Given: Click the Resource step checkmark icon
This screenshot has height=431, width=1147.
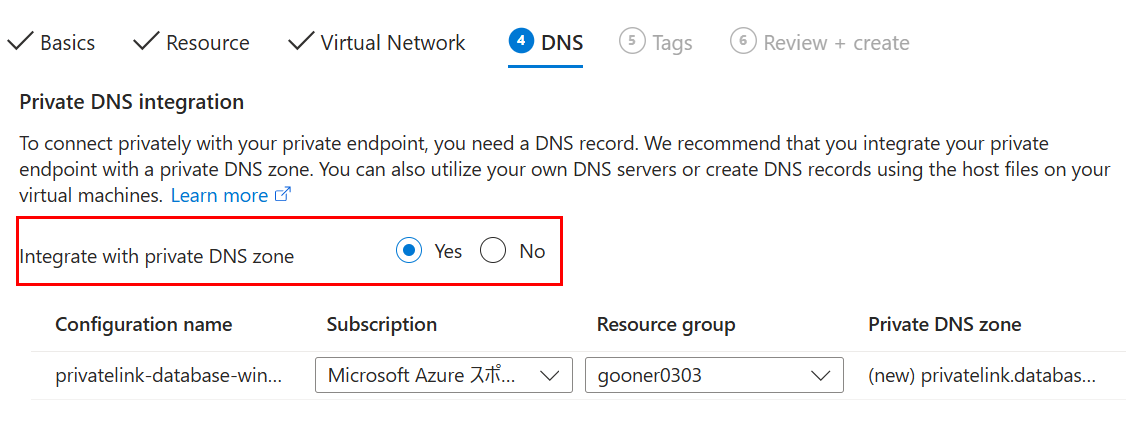Looking at the screenshot, I should 146,42.
